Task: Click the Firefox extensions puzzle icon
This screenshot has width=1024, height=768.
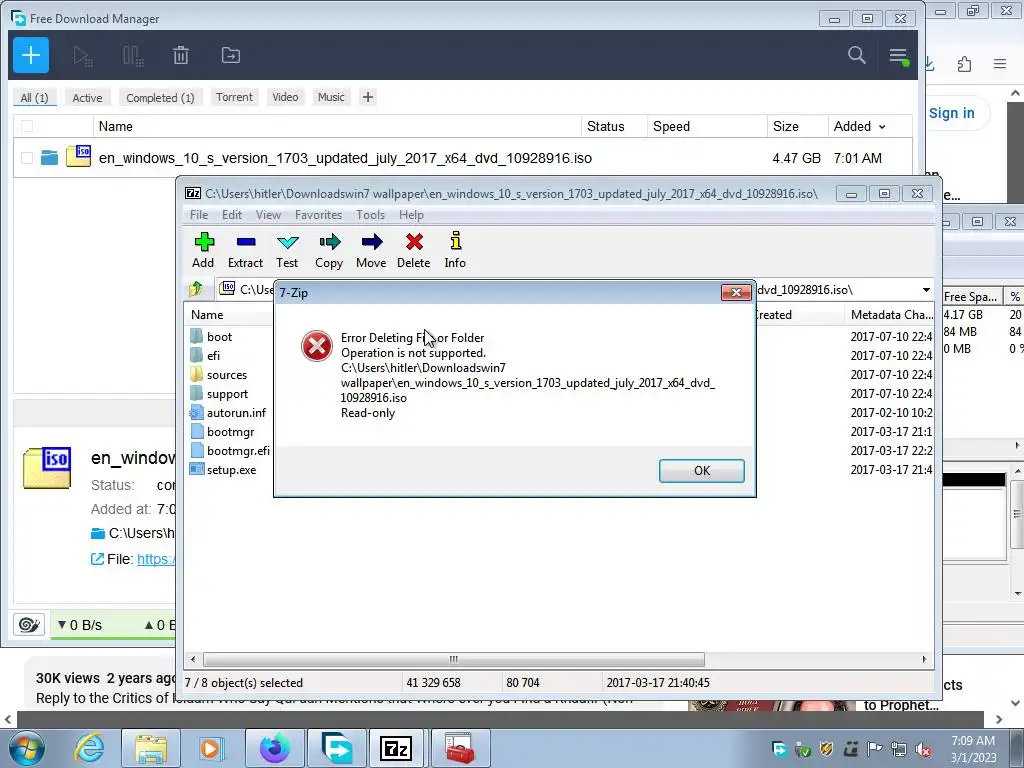Action: 964,63
